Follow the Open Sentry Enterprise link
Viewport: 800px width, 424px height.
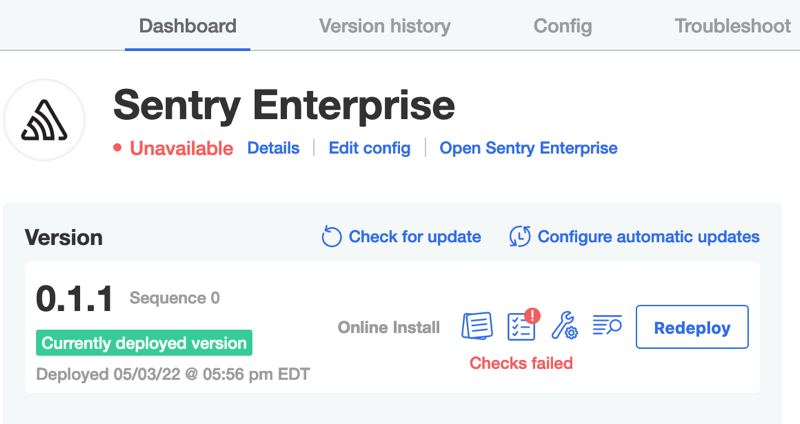coord(528,148)
